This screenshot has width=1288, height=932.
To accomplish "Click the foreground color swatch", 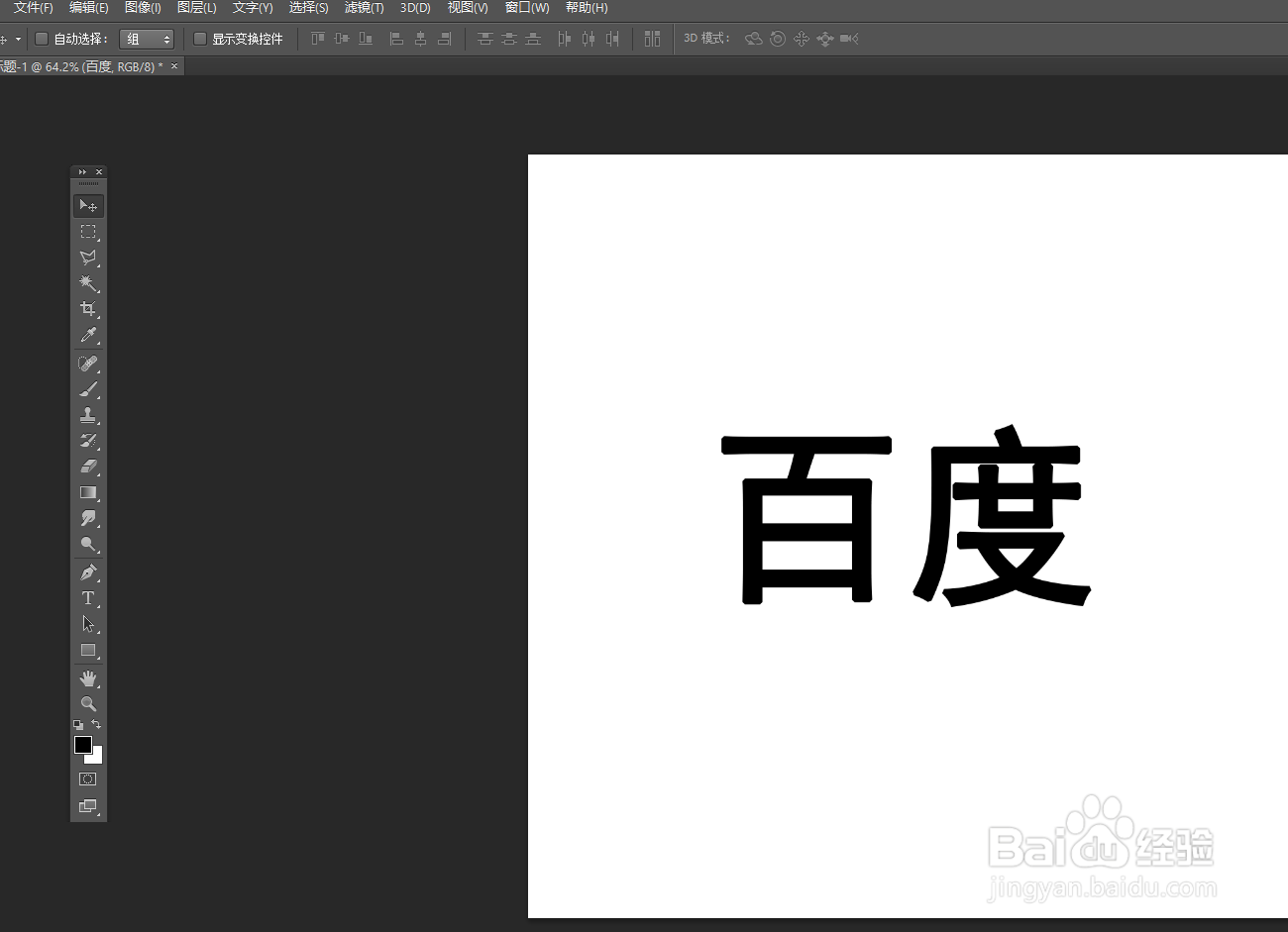I will coord(83,745).
